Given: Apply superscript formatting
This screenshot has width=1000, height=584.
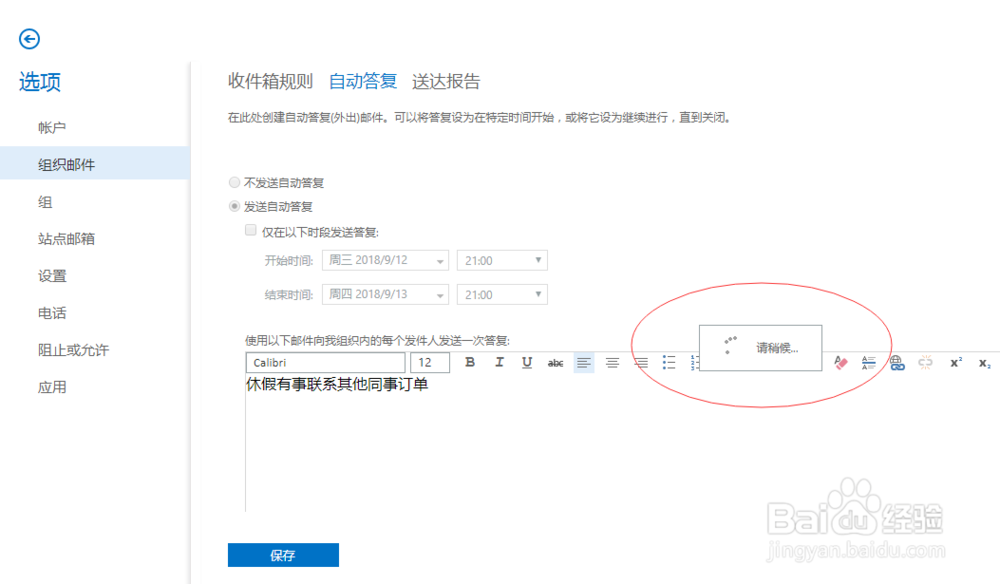Looking at the screenshot, I should point(956,362).
